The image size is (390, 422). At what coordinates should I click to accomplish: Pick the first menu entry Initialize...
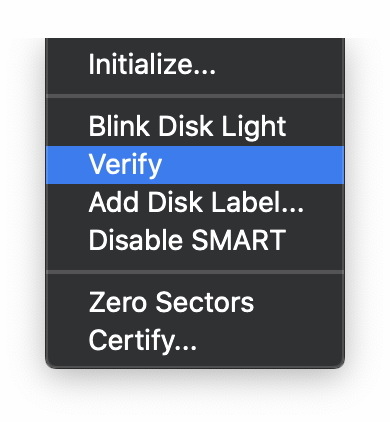tap(195, 64)
